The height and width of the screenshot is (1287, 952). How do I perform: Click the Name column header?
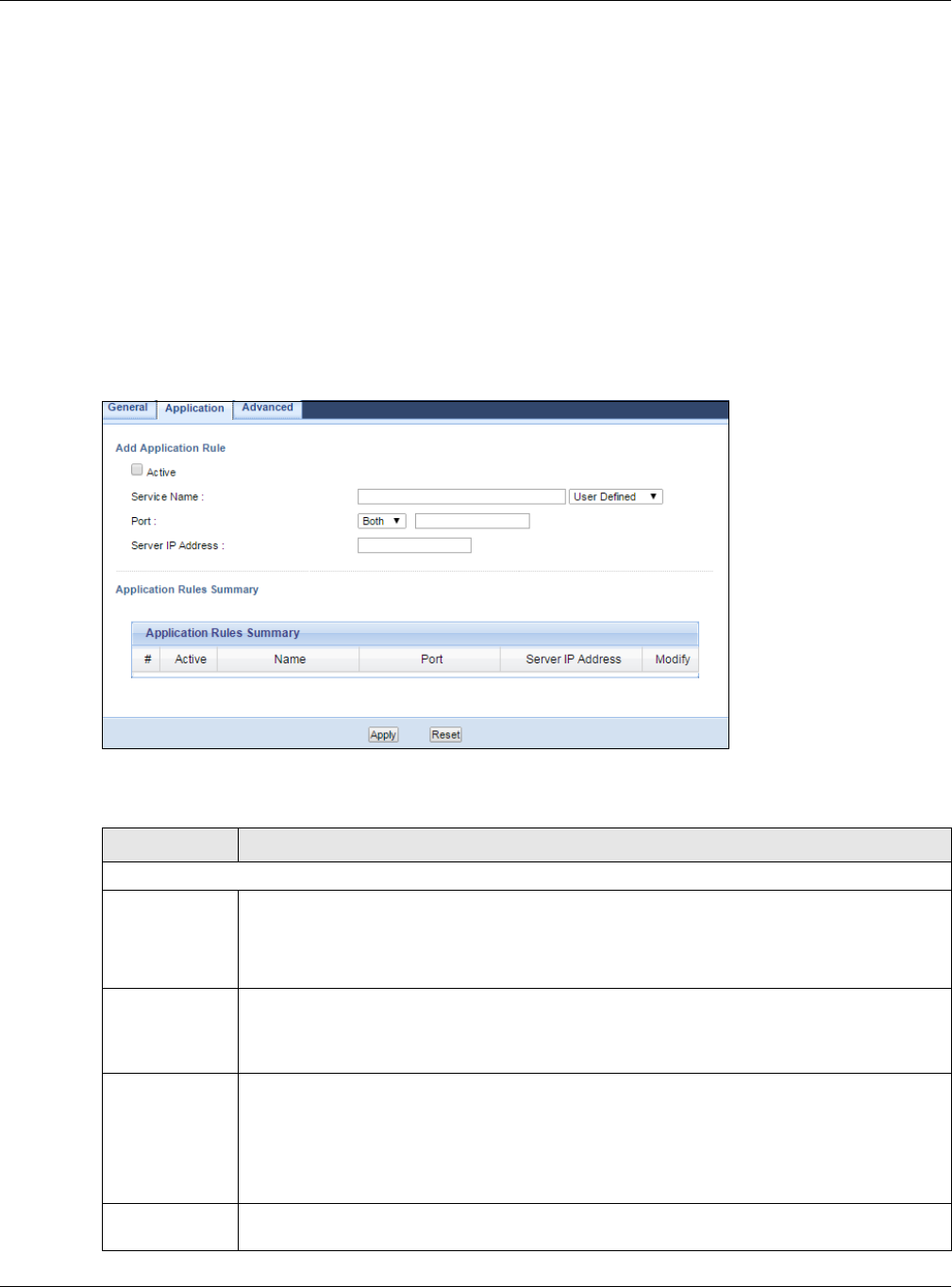pyautogui.click(x=290, y=660)
